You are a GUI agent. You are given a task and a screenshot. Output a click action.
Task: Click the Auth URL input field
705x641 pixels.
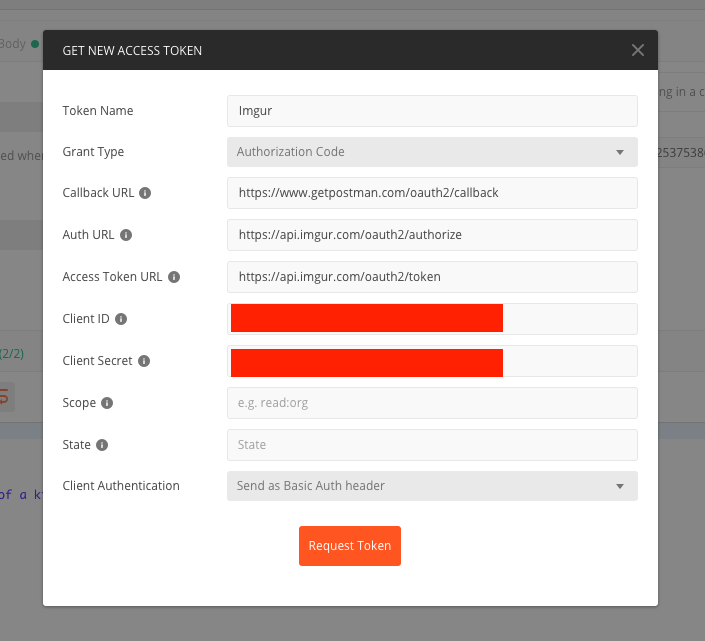point(432,235)
